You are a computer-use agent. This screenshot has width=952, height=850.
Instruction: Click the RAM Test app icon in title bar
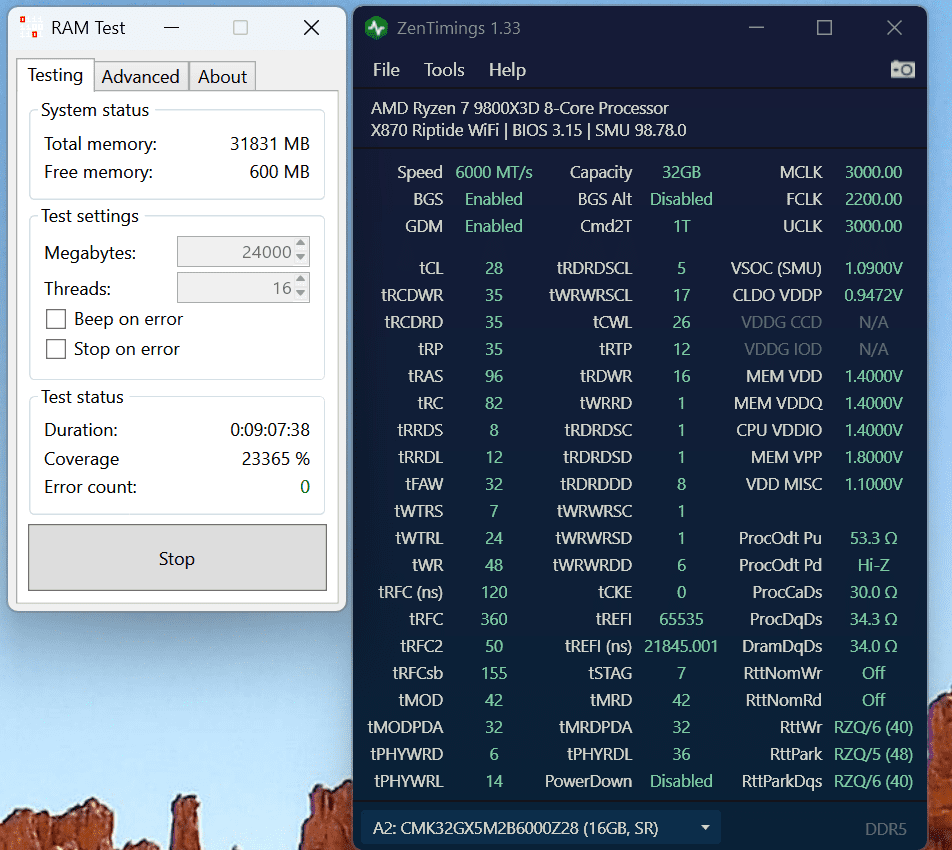pos(31,27)
